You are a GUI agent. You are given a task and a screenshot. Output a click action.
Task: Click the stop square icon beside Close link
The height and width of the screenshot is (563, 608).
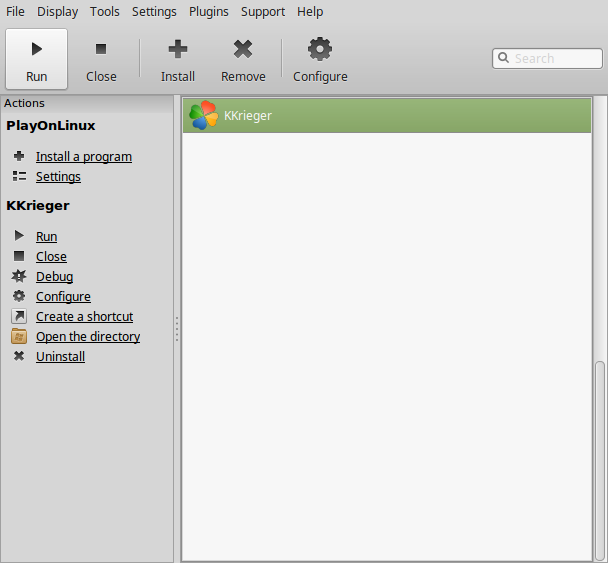click(19, 256)
